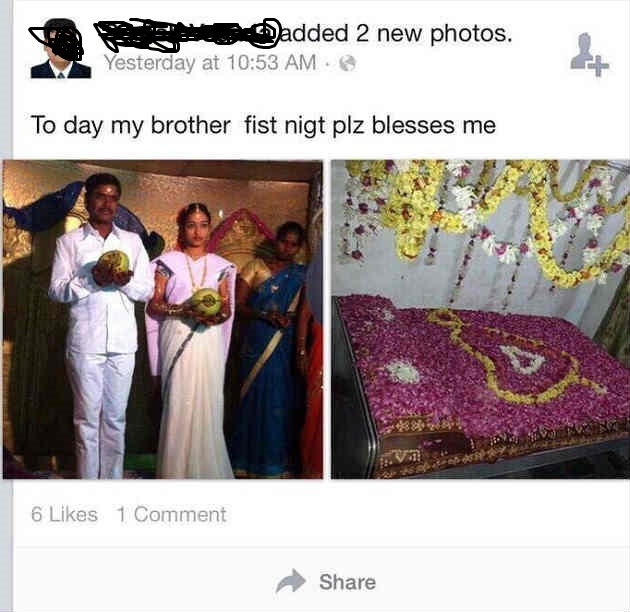
Task: Click the Share arrow icon
Action: coord(291,581)
